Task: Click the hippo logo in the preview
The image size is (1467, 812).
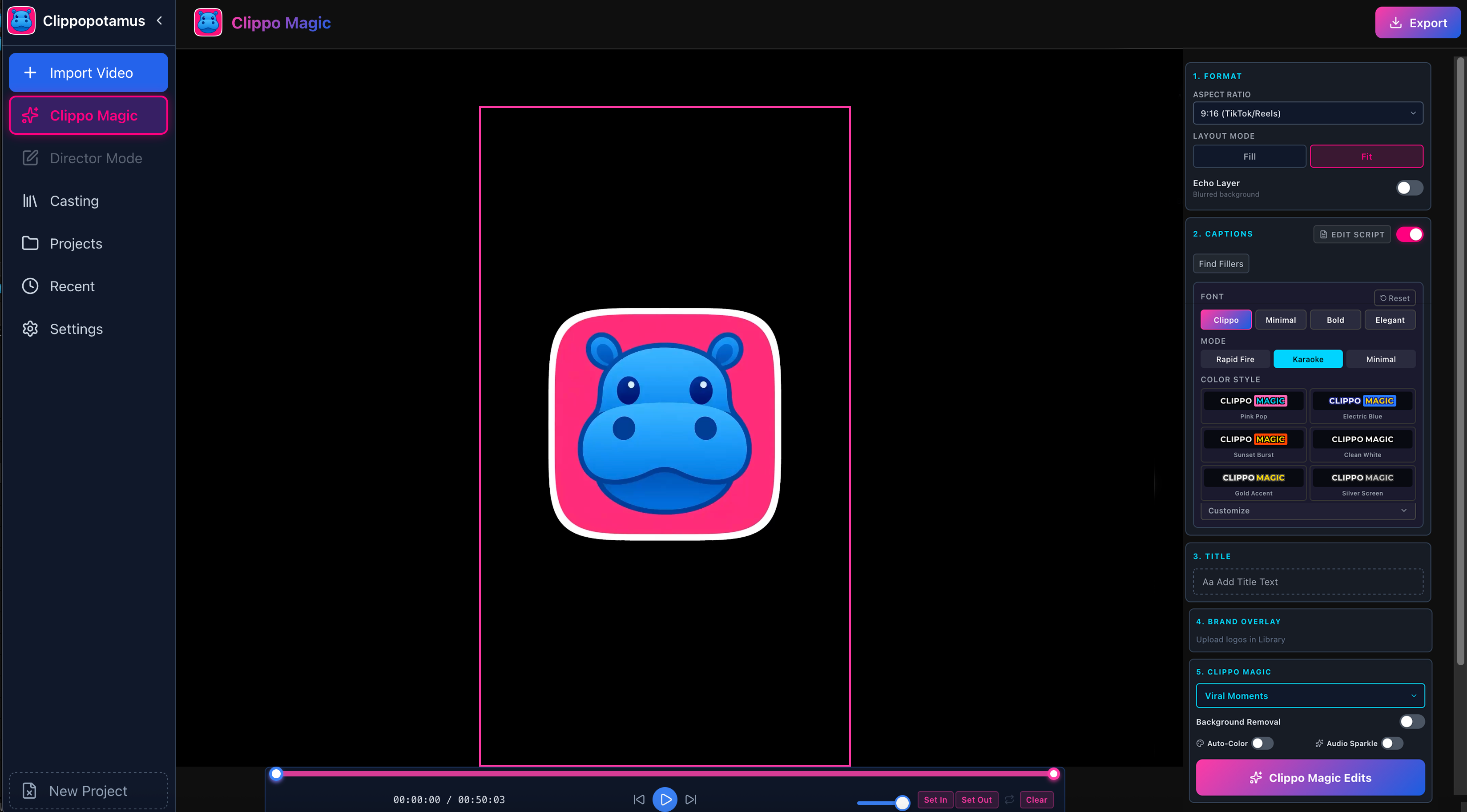Action: 665,424
